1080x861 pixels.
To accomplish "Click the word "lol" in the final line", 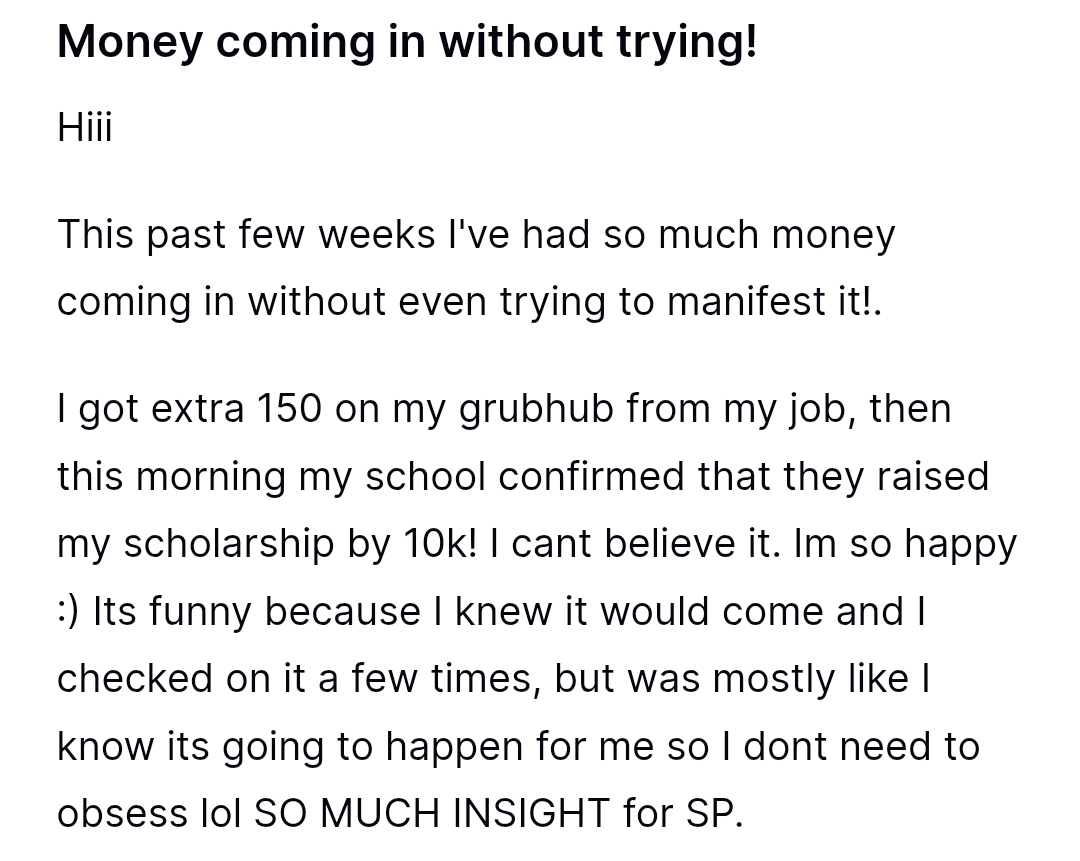I will (x=220, y=814).
